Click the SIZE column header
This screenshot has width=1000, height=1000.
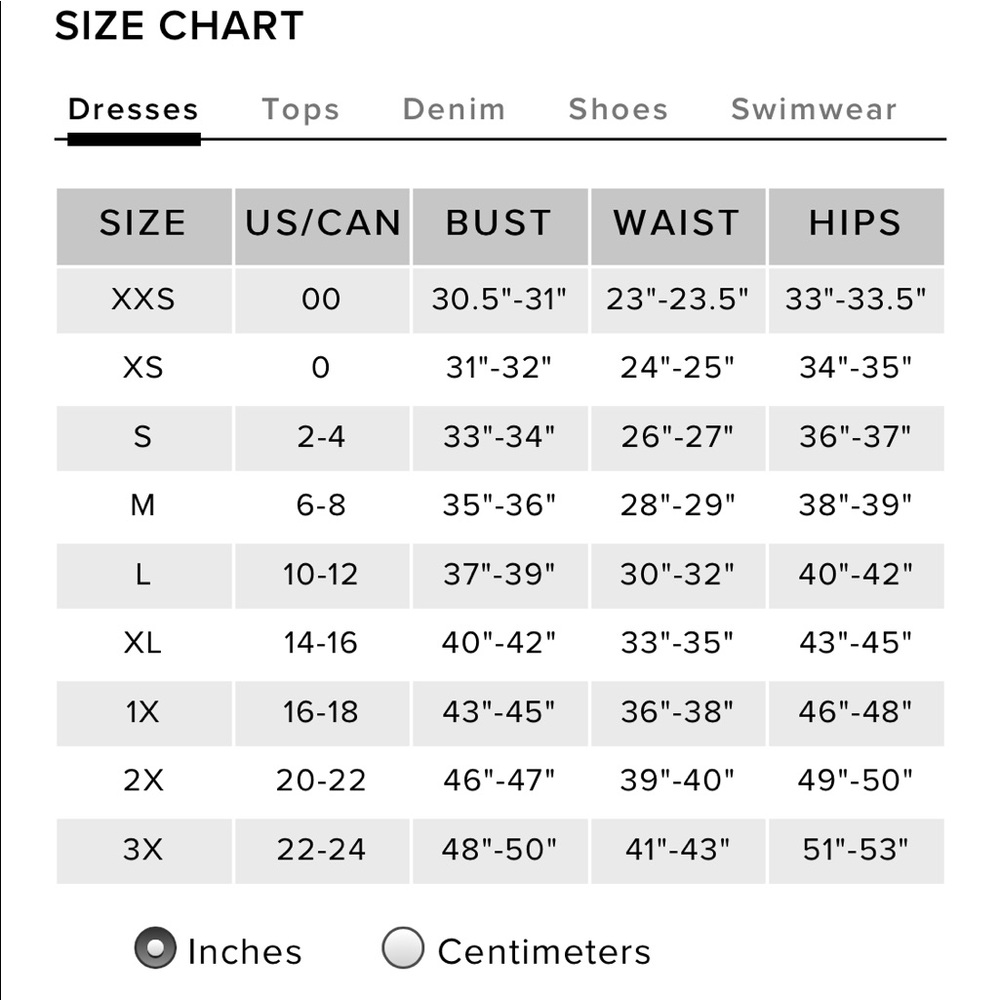144,226
